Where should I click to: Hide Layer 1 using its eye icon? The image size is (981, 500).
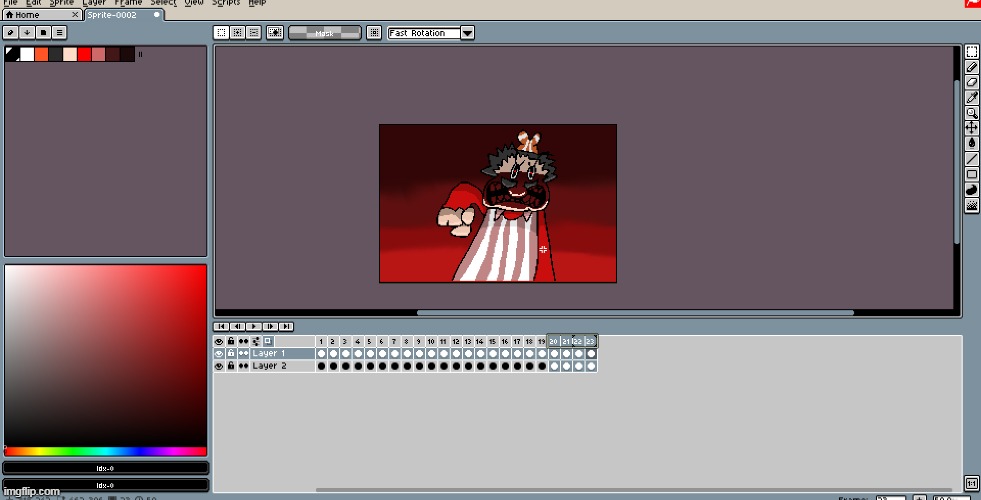219,354
